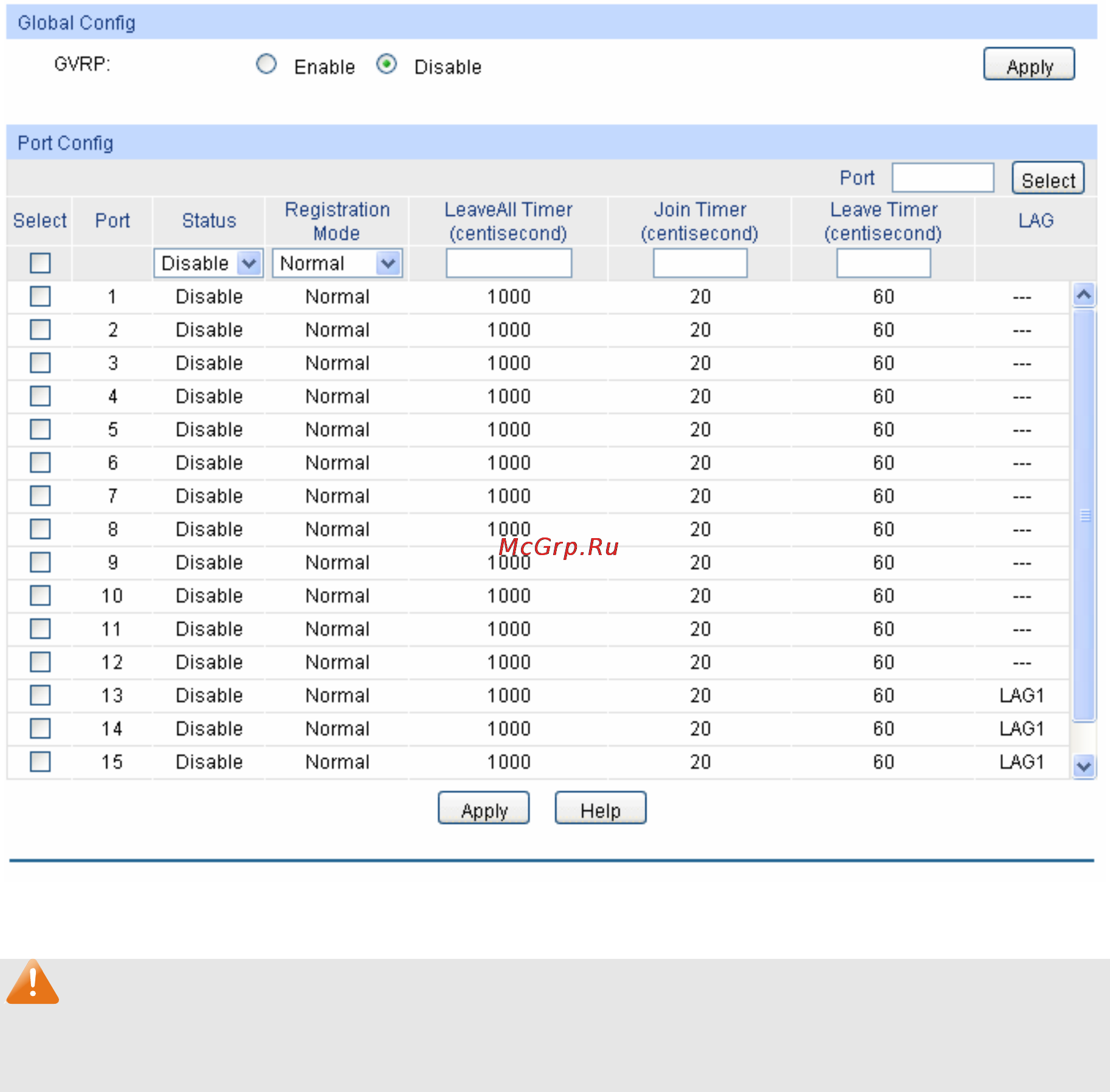Click Leave Timer value 60 for port 10

(883, 596)
